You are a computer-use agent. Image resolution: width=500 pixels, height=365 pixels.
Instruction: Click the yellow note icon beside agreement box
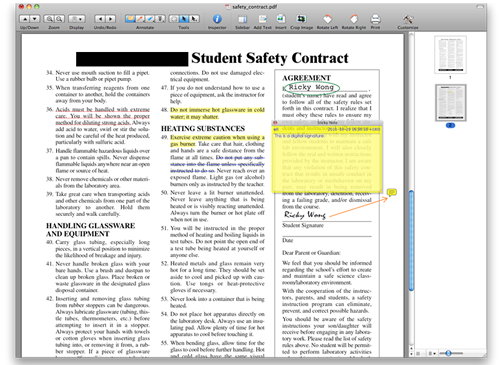pyautogui.click(x=392, y=192)
